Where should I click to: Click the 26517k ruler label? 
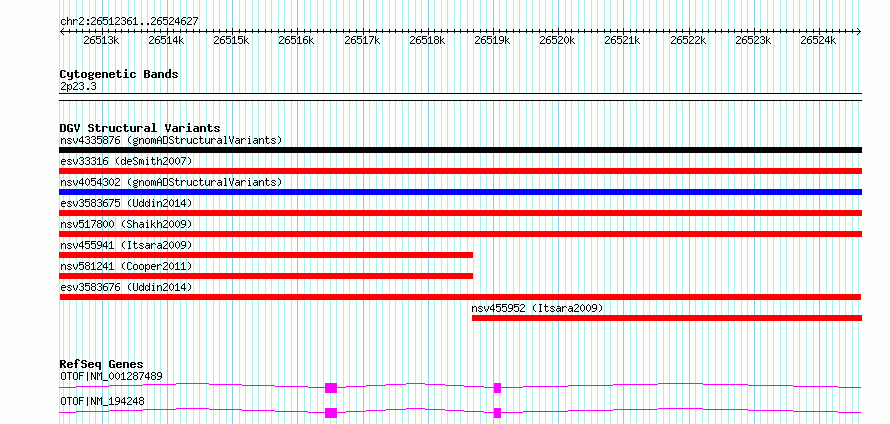(x=362, y=40)
